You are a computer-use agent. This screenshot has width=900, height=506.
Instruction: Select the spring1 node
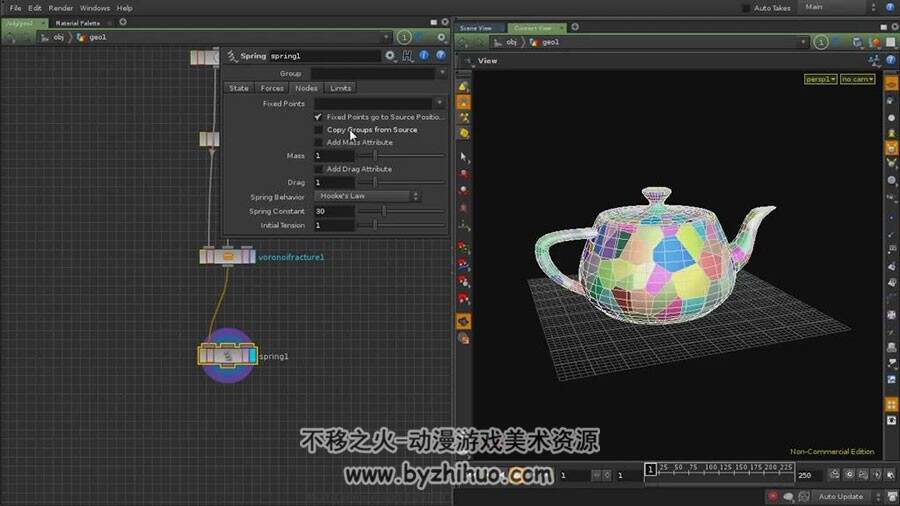coord(227,356)
